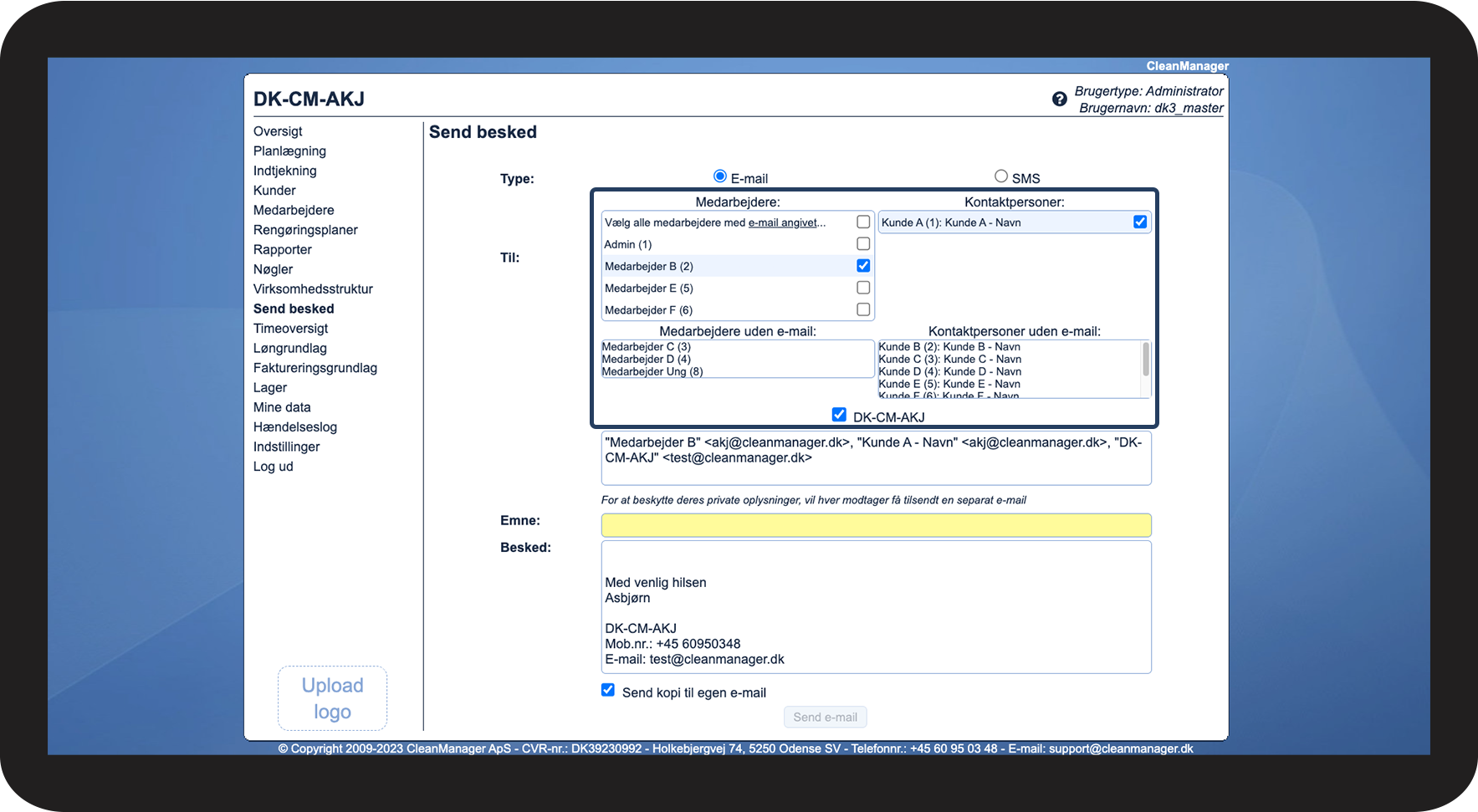
Task: Click the Upload logo placeholder
Action: click(332, 698)
